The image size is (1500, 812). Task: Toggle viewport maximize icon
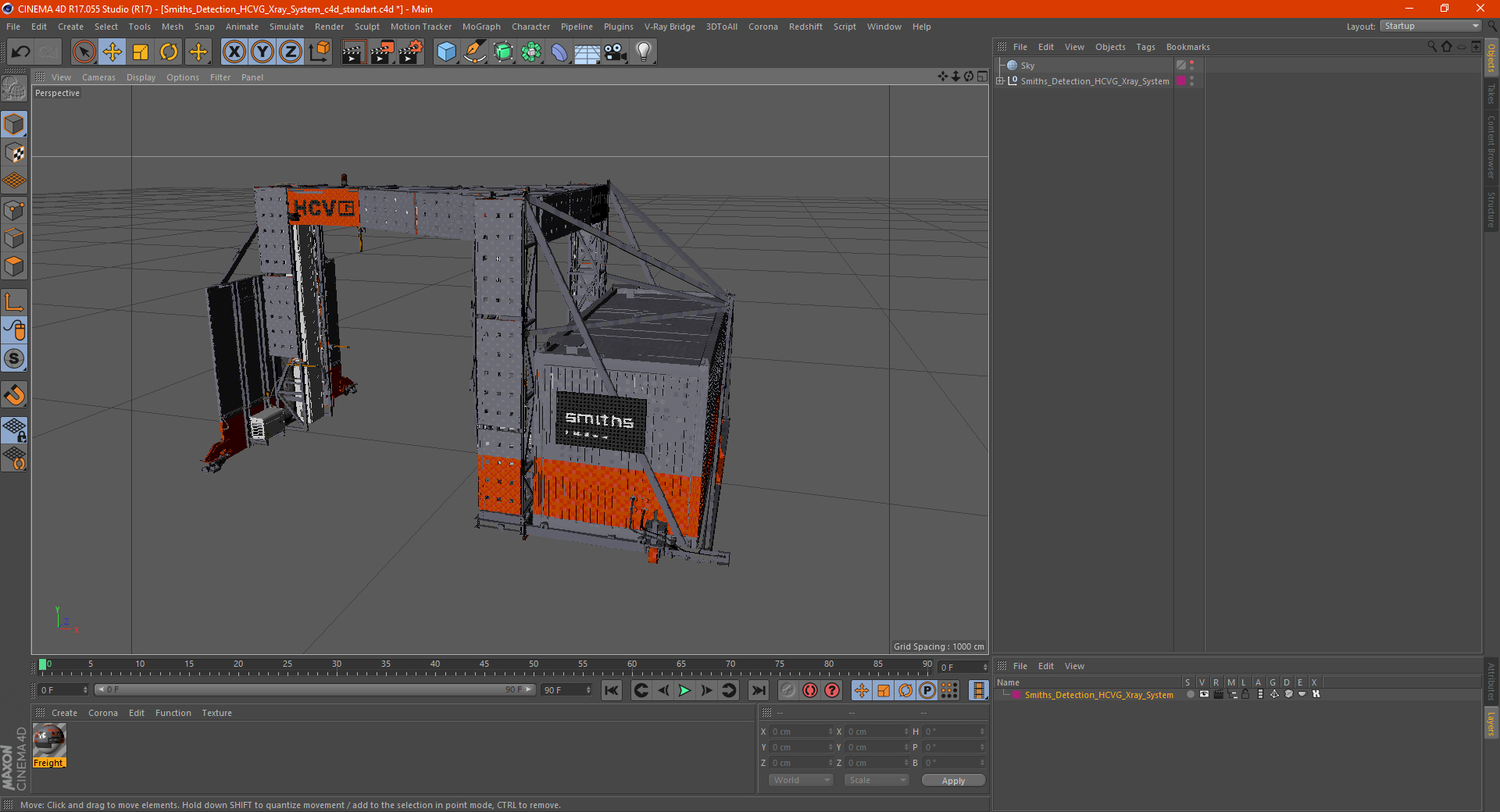point(982,77)
